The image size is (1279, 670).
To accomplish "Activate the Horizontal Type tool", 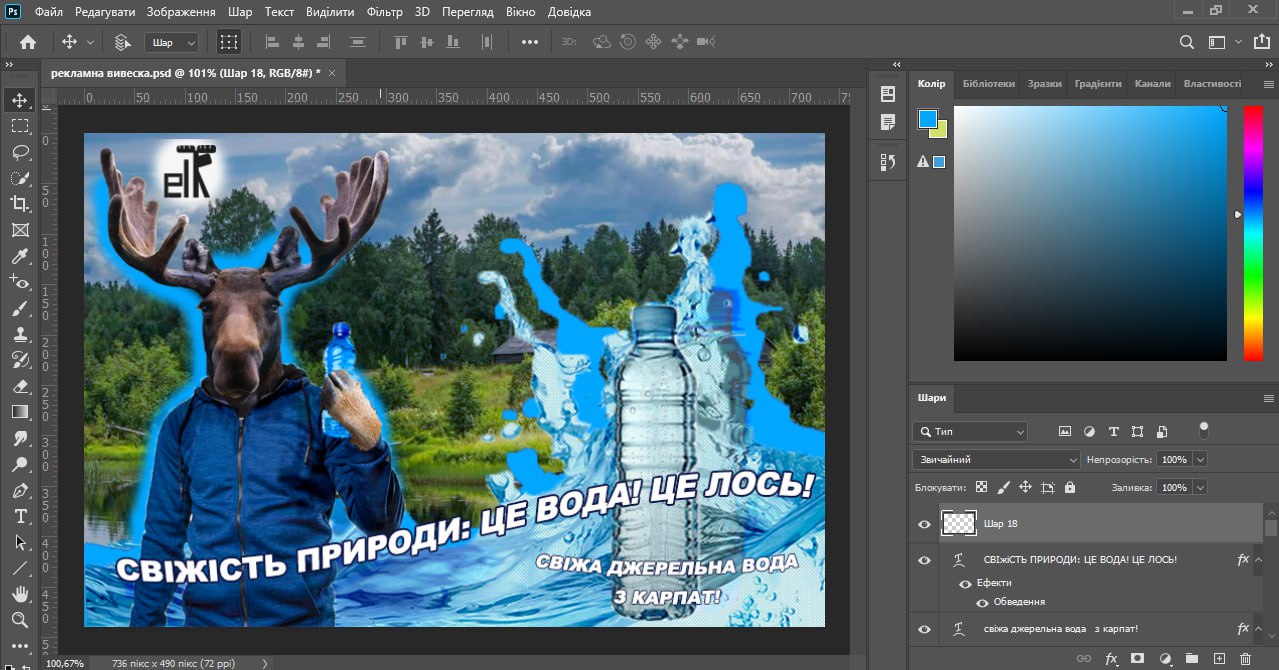I will pyautogui.click(x=19, y=516).
